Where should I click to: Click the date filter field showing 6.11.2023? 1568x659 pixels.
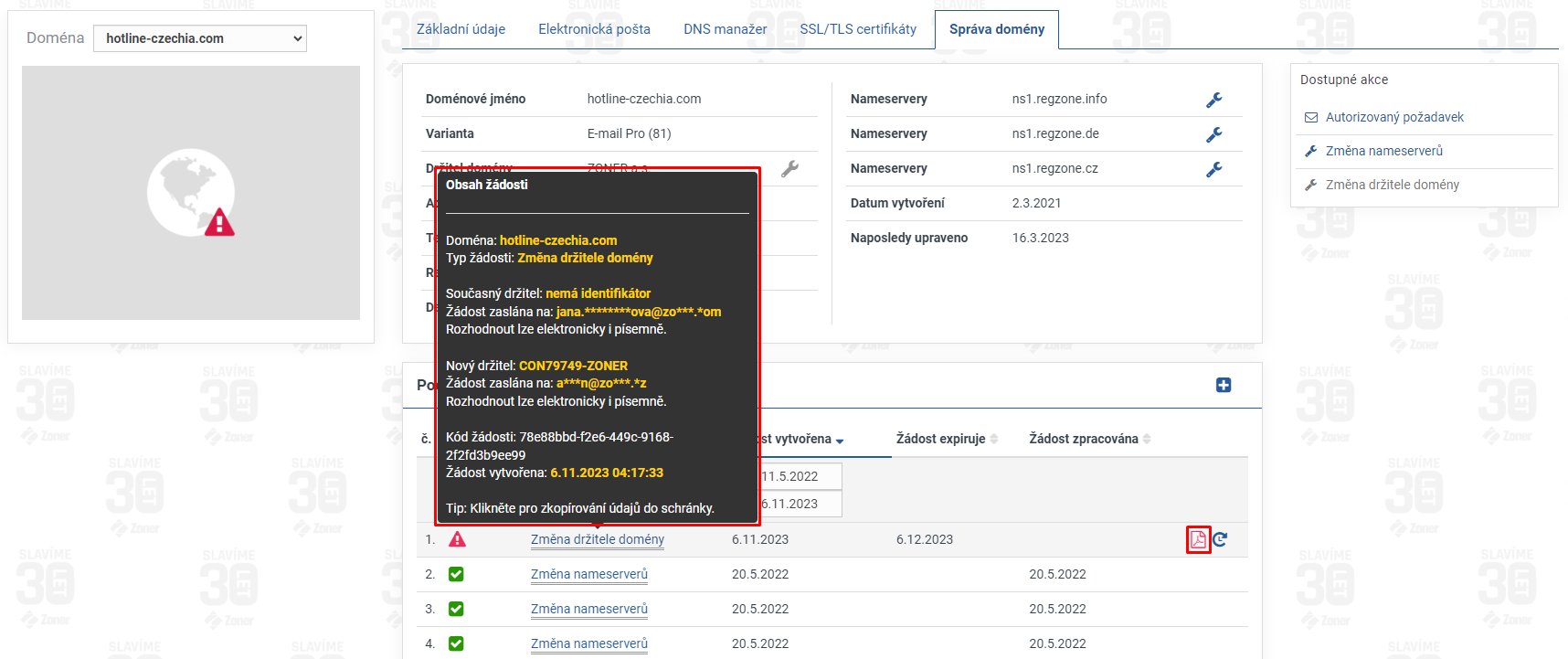pos(800,504)
